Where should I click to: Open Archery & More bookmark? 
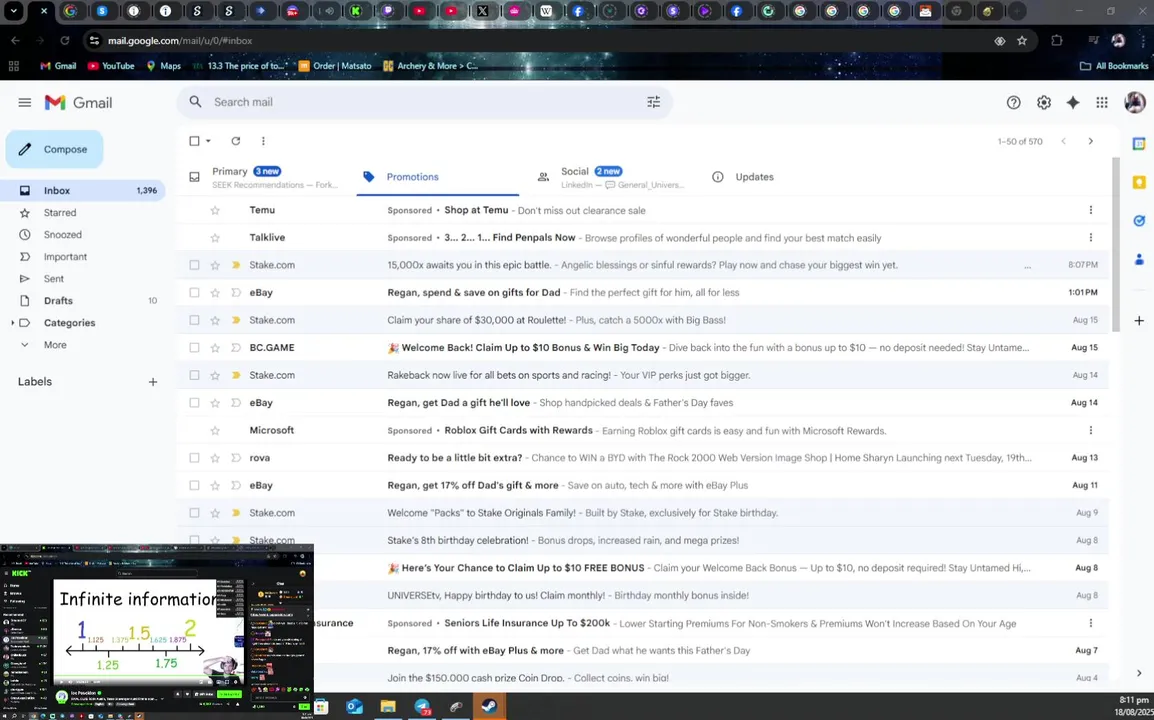(431, 66)
